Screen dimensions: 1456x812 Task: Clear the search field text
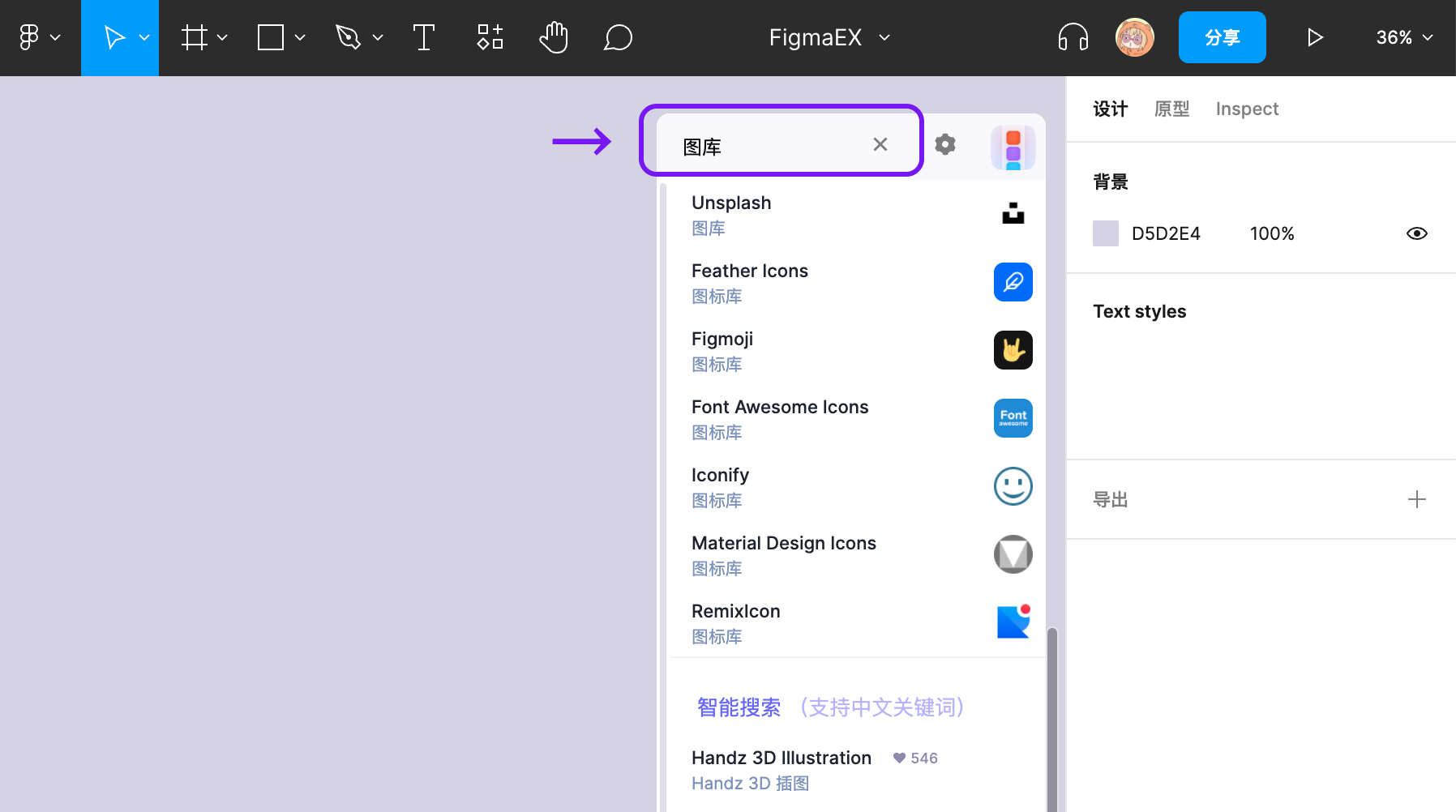click(880, 144)
